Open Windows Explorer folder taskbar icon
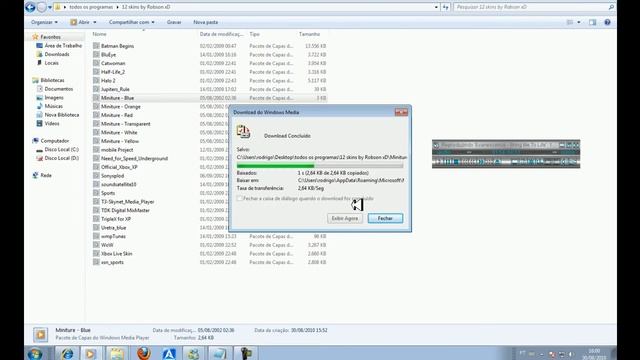640x360 pixels. pyautogui.click(x=116, y=353)
